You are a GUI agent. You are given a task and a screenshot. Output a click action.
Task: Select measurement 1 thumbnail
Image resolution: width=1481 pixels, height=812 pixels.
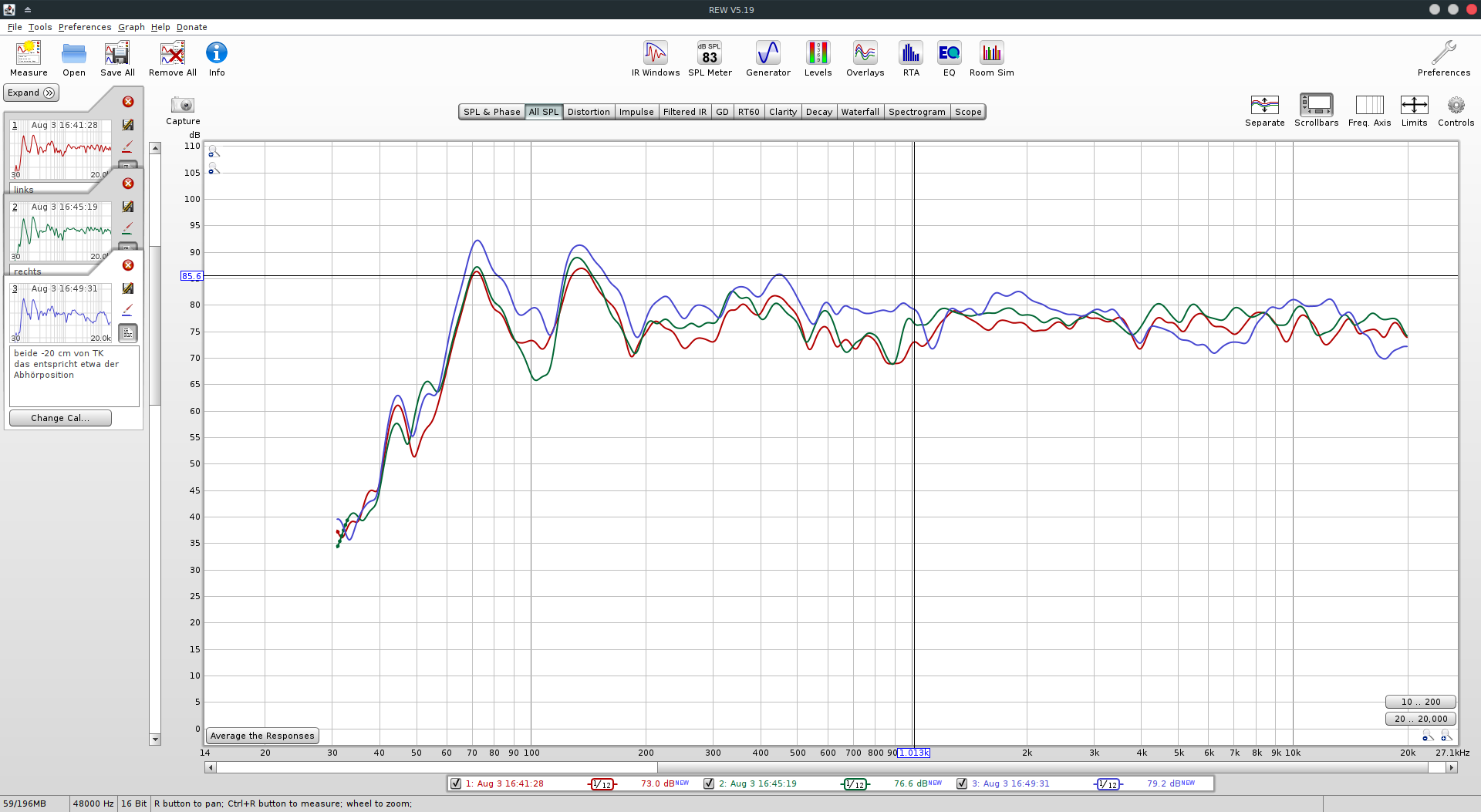click(61, 149)
